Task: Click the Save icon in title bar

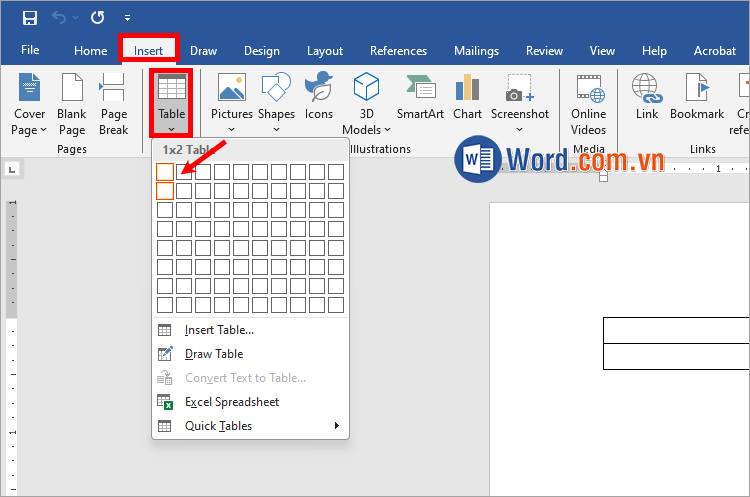Action: (29, 17)
